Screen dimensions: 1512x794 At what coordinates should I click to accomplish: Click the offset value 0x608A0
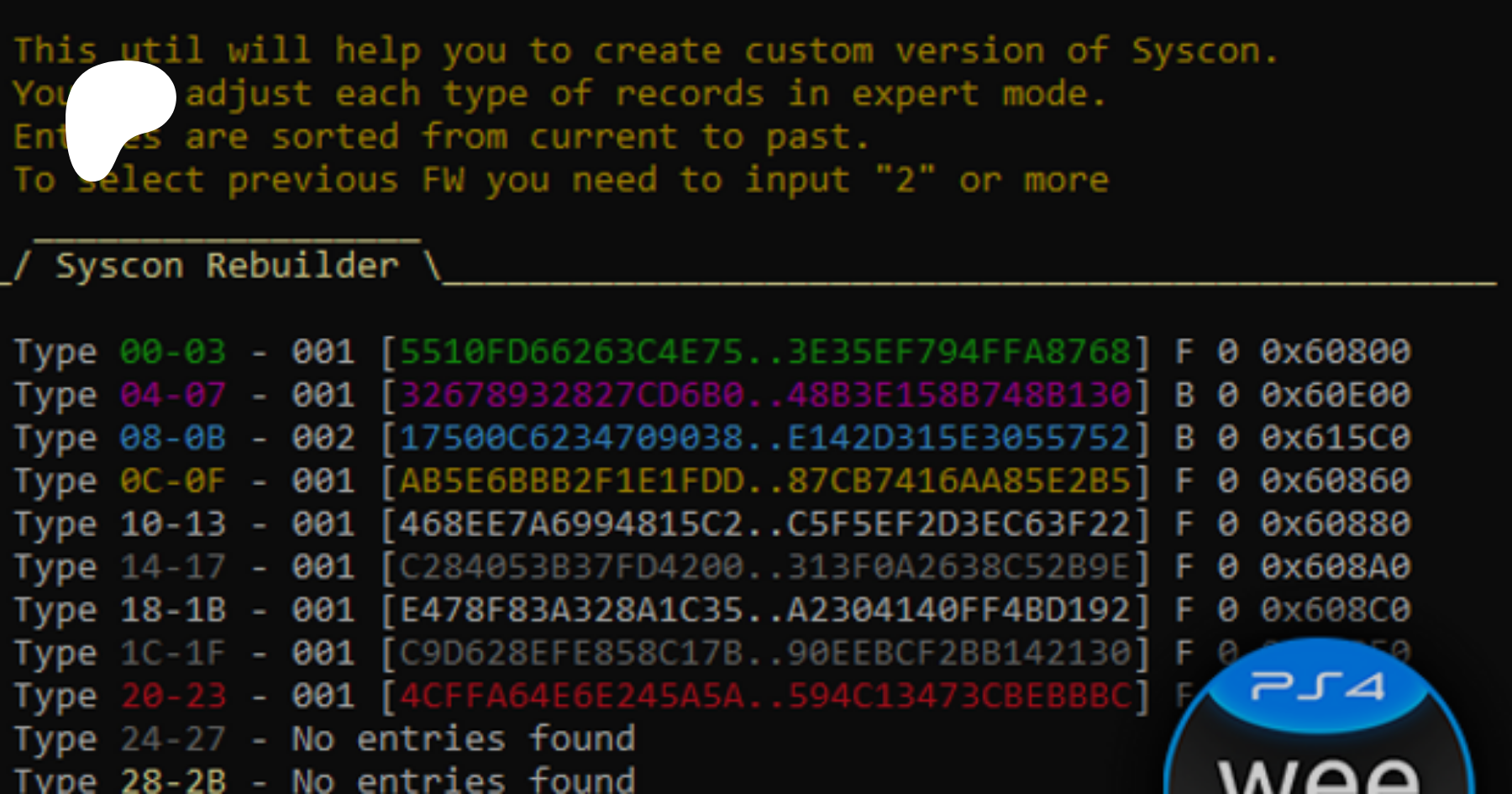[x=1335, y=567]
